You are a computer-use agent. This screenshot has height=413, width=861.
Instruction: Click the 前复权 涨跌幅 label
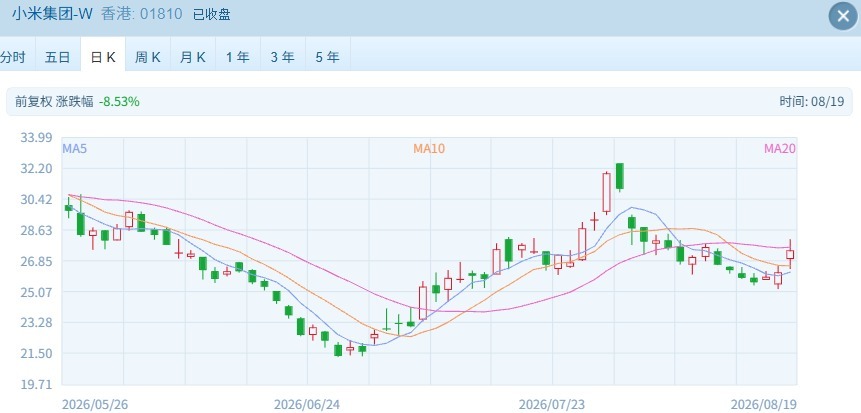coord(54,102)
